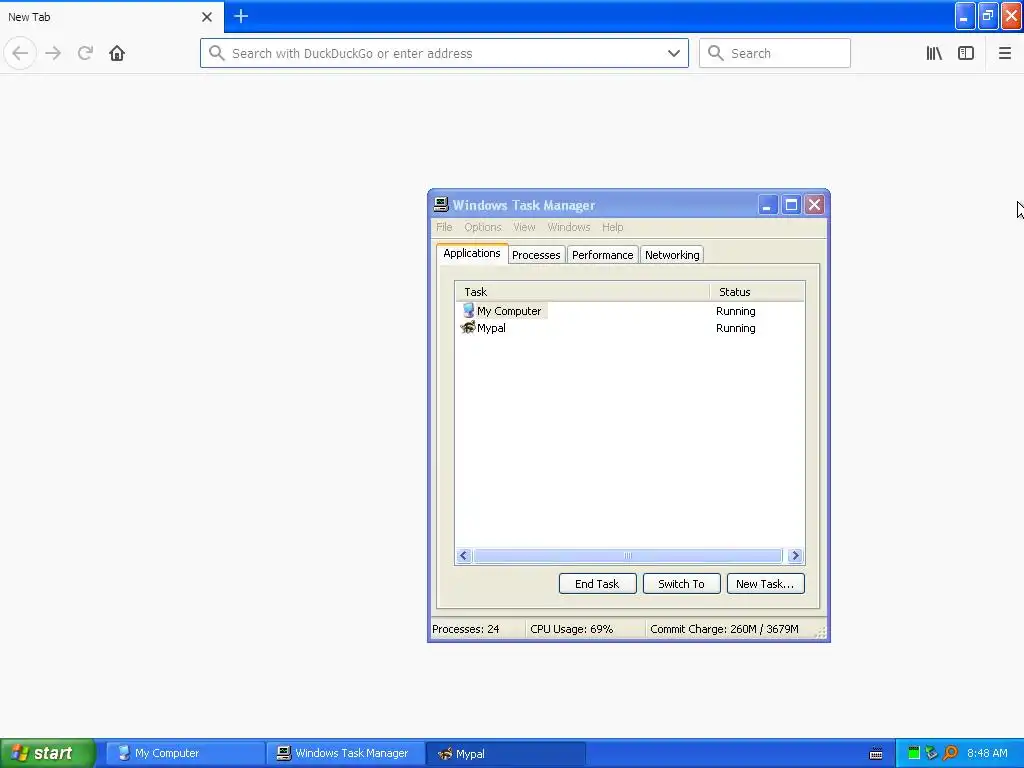Focus the browser Search input box
Screen dimensions: 1024x768
click(775, 53)
